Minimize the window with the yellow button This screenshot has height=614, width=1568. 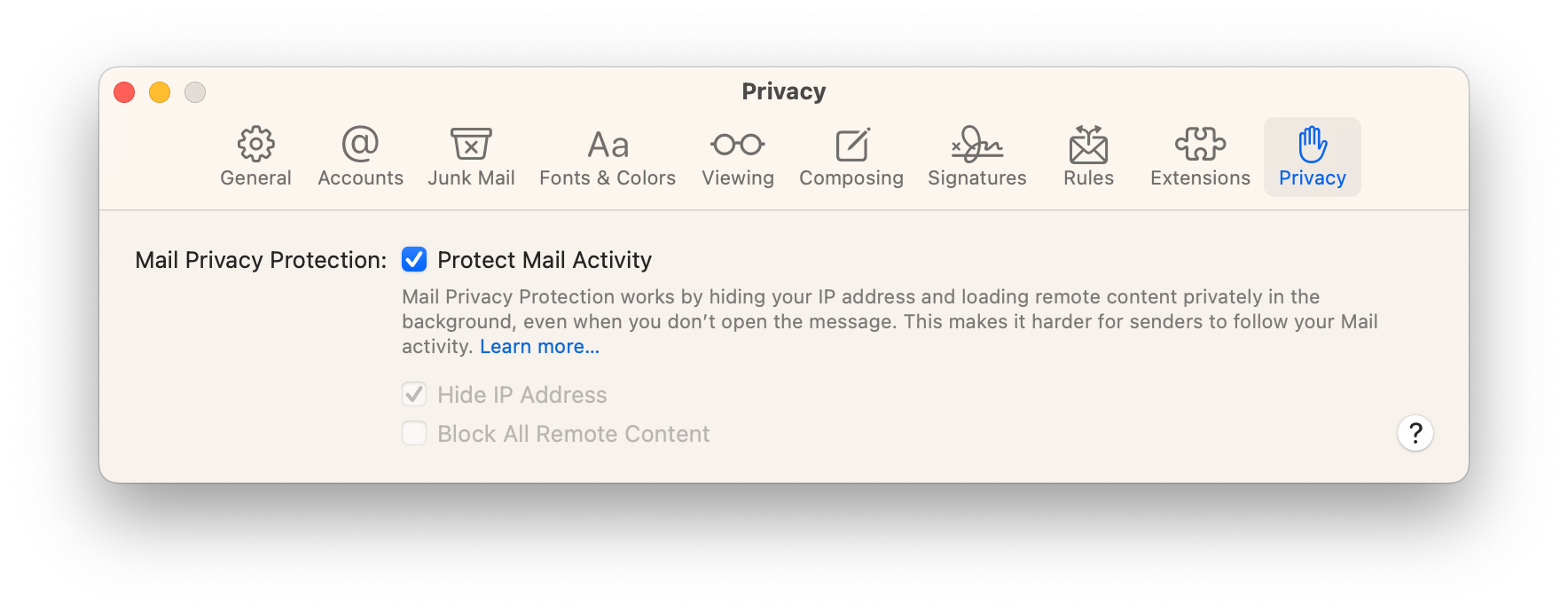click(x=160, y=92)
